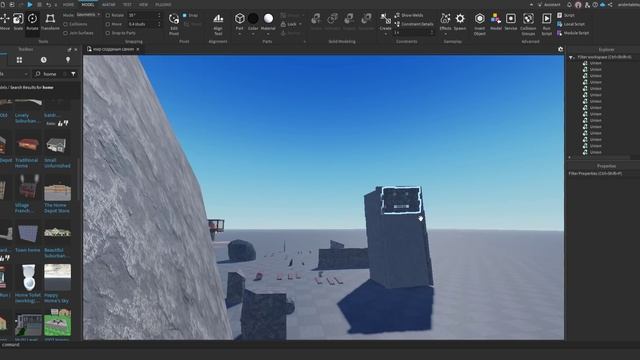Screen dimensions: 640x360
Task: Click the share icon at top right
Action: point(610,5)
